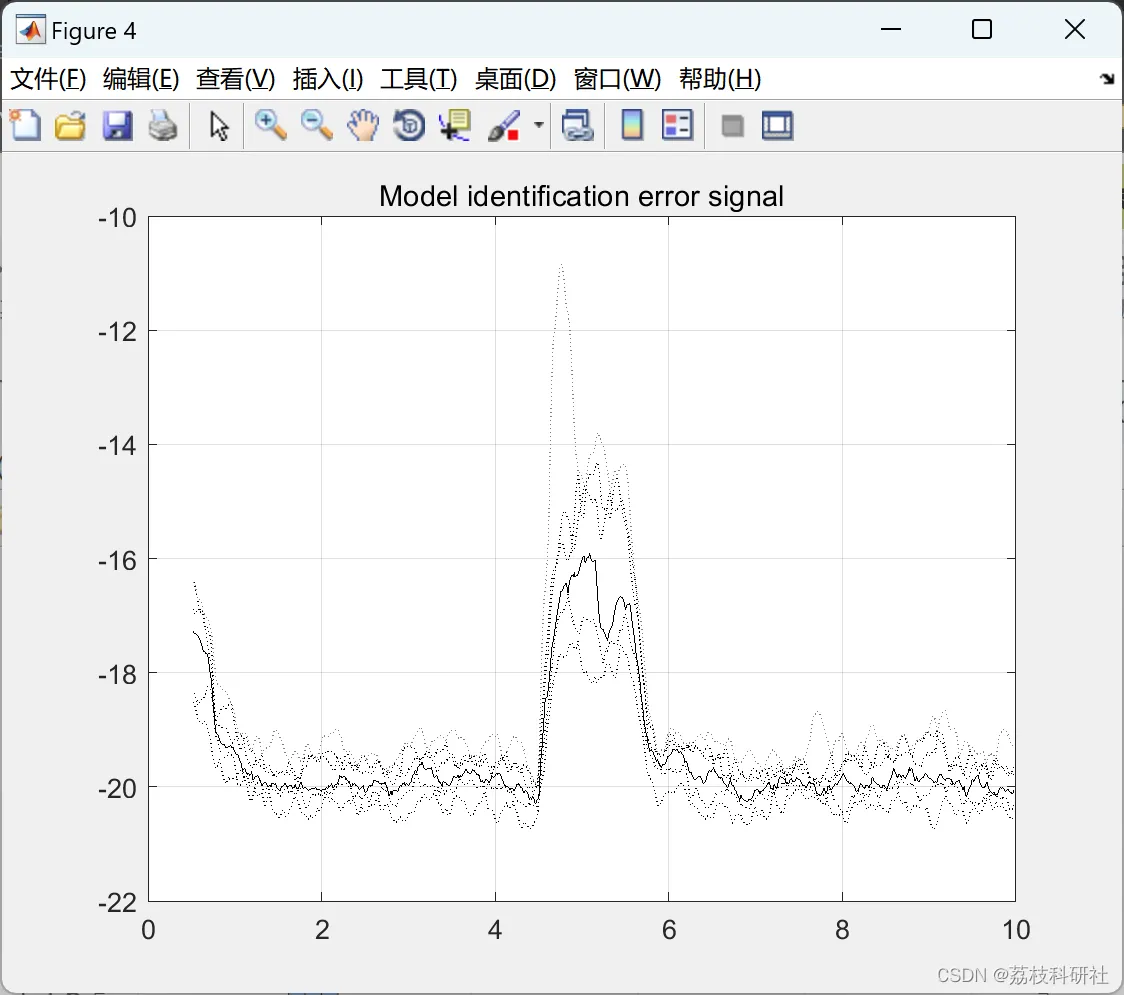1124x995 pixels.
Task: Click the x-axis tick label 10
Action: click(x=1016, y=930)
